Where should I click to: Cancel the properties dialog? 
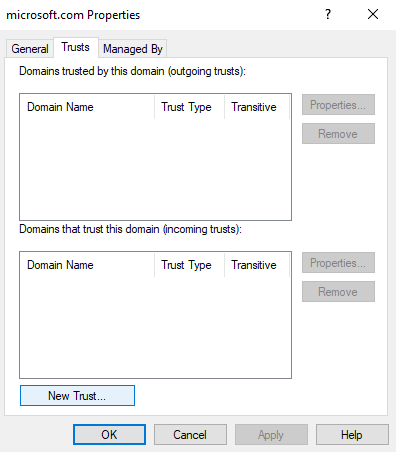tap(190, 435)
